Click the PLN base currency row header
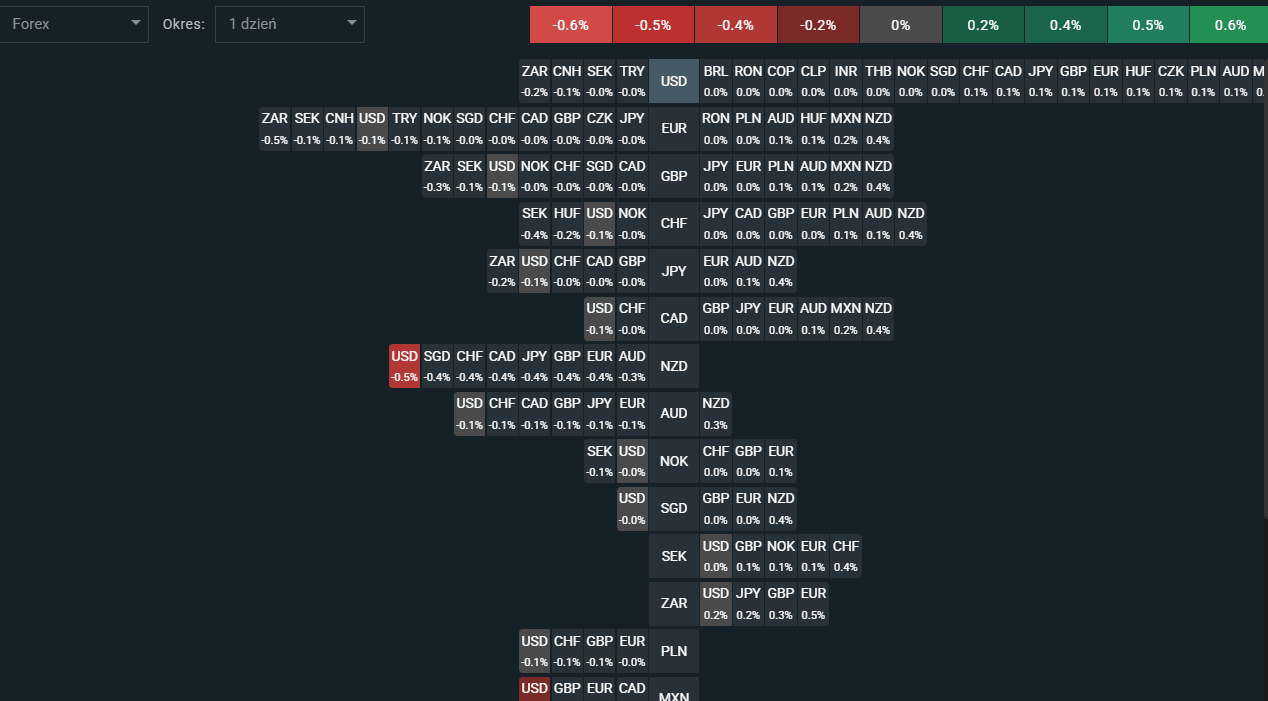This screenshot has width=1268, height=701. [674, 651]
